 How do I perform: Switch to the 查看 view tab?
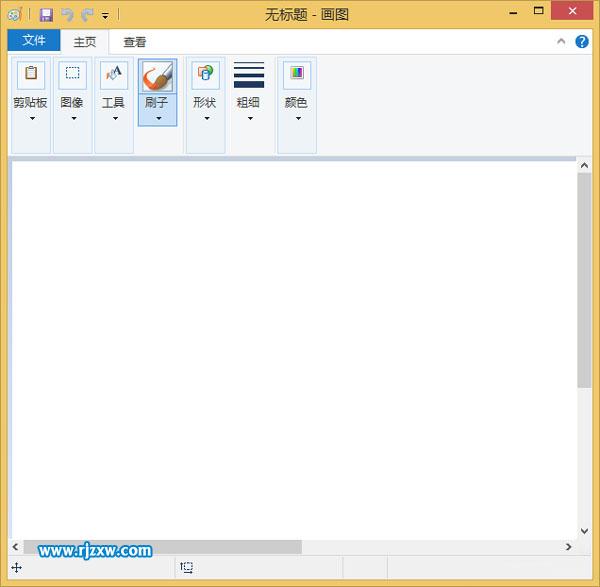pos(135,42)
